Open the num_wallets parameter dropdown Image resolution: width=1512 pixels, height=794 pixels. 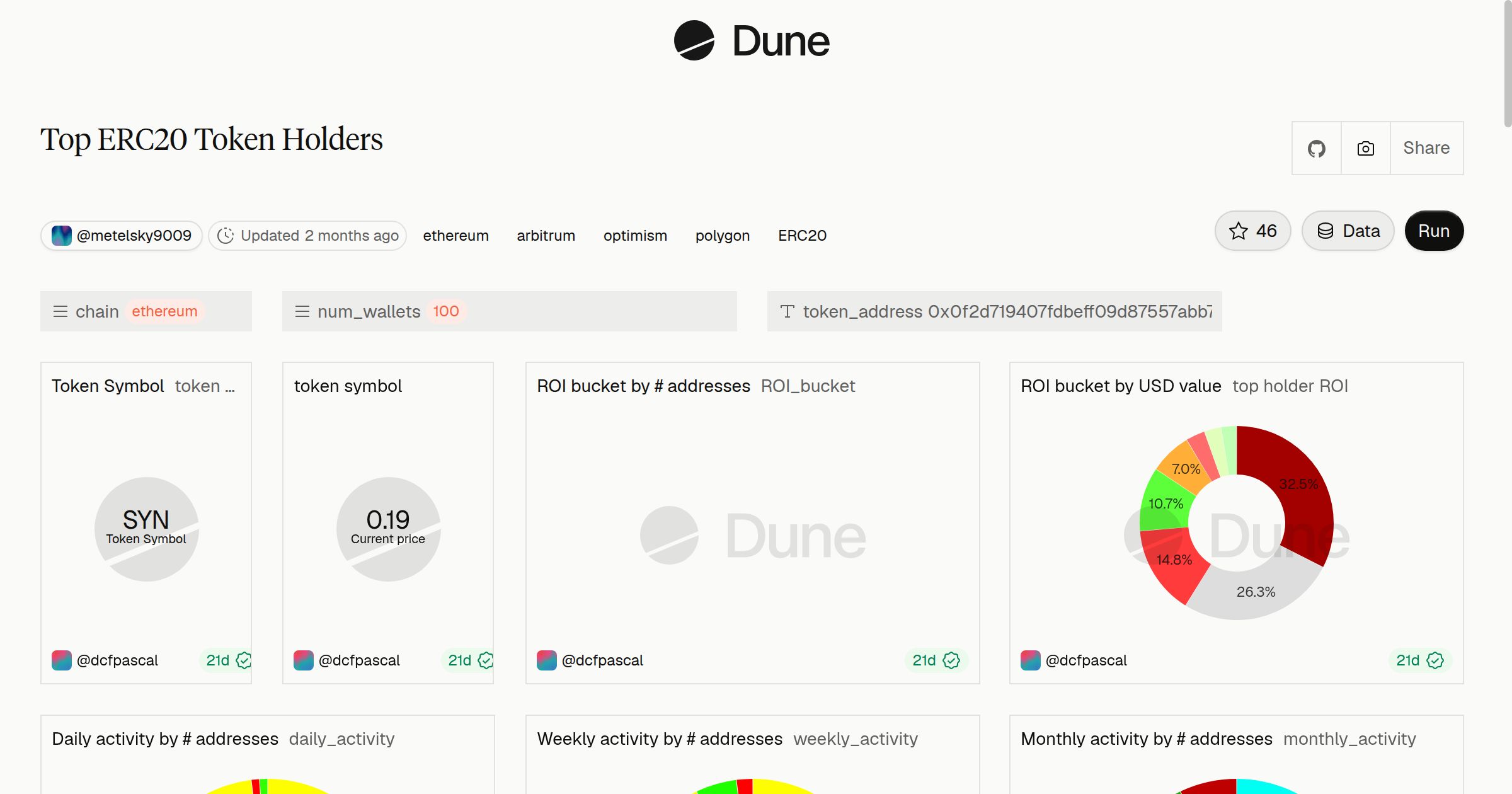[510, 311]
